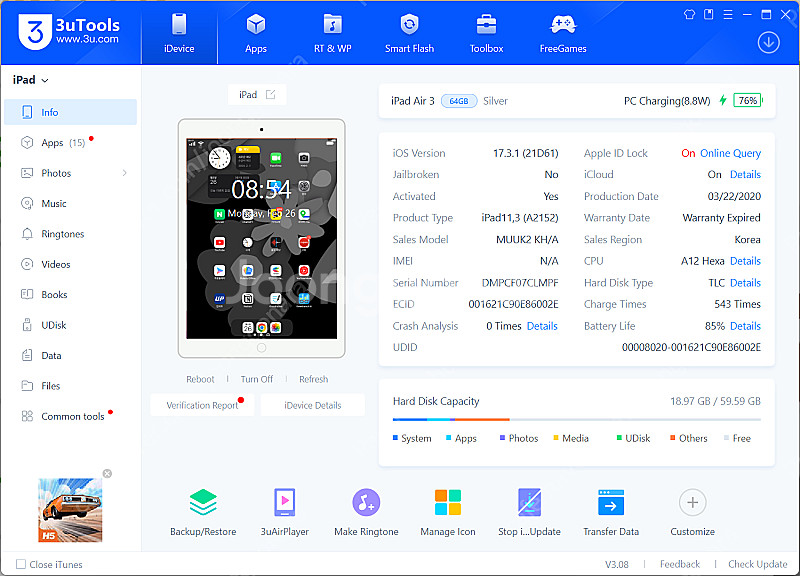This screenshot has width=800, height=576.
Task: Open the RT & WP section
Action: (333, 34)
